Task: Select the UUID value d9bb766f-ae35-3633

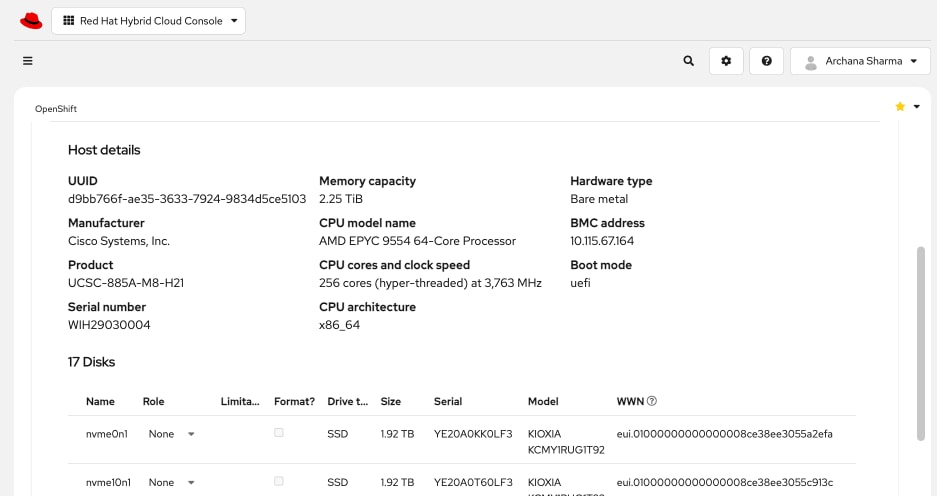Action: click(x=187, y=199)
